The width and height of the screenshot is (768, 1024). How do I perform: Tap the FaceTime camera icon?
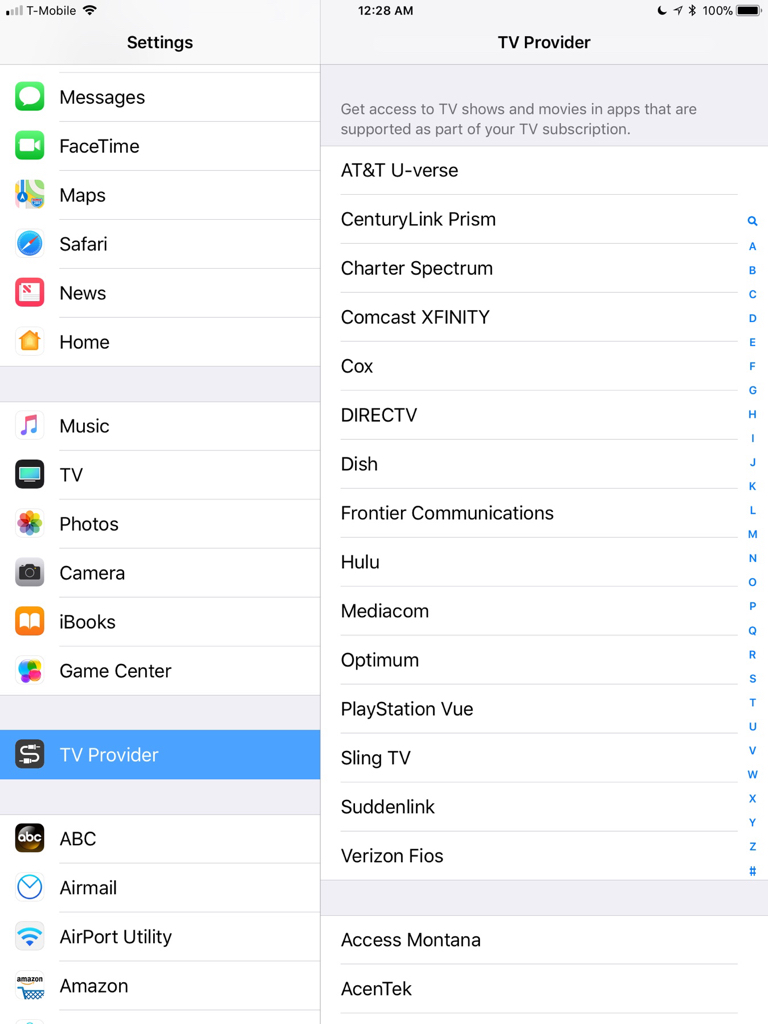click(29, 146)
